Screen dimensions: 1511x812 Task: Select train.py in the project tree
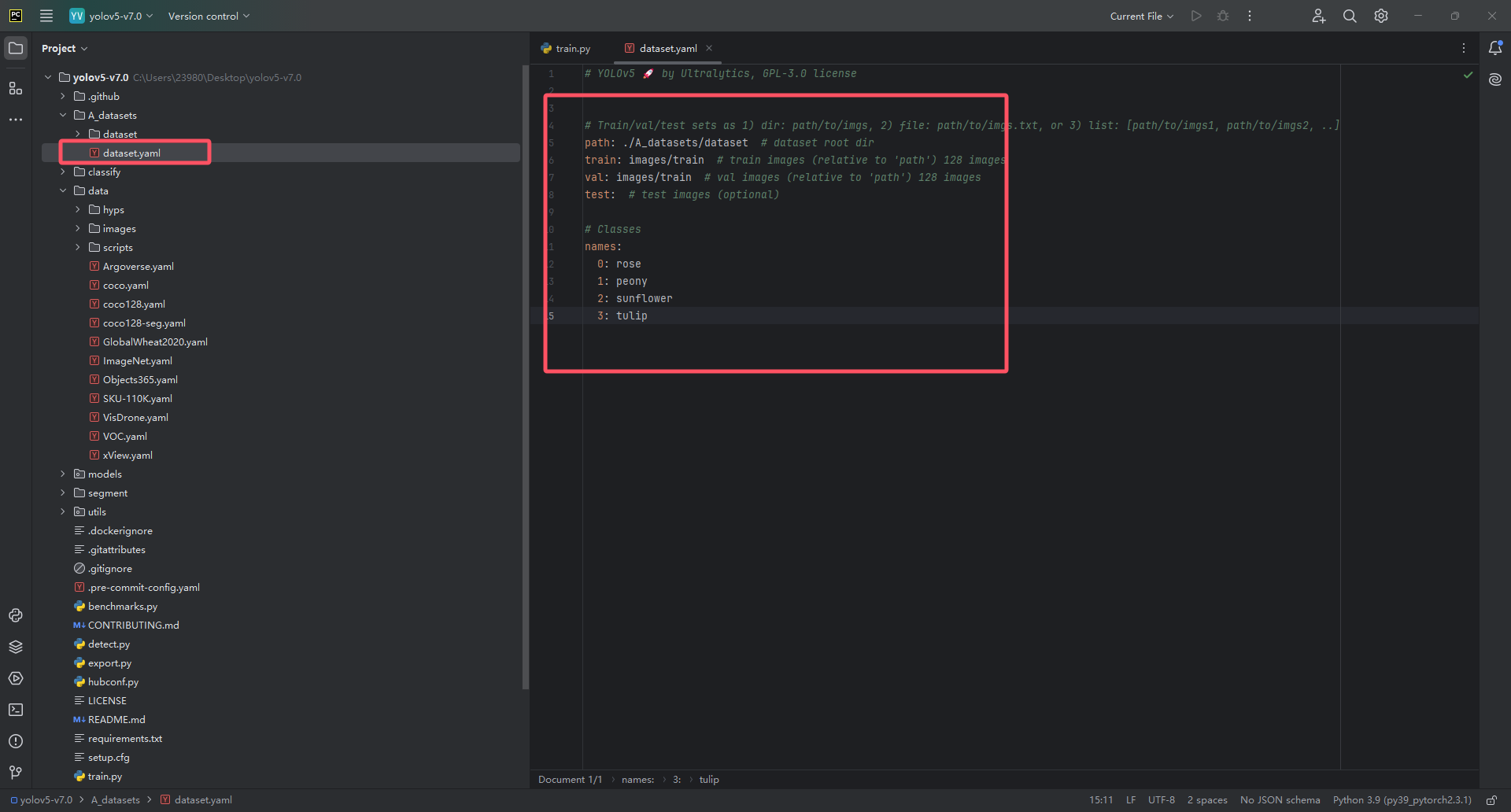pyautogui.click(x=105, y=776)
